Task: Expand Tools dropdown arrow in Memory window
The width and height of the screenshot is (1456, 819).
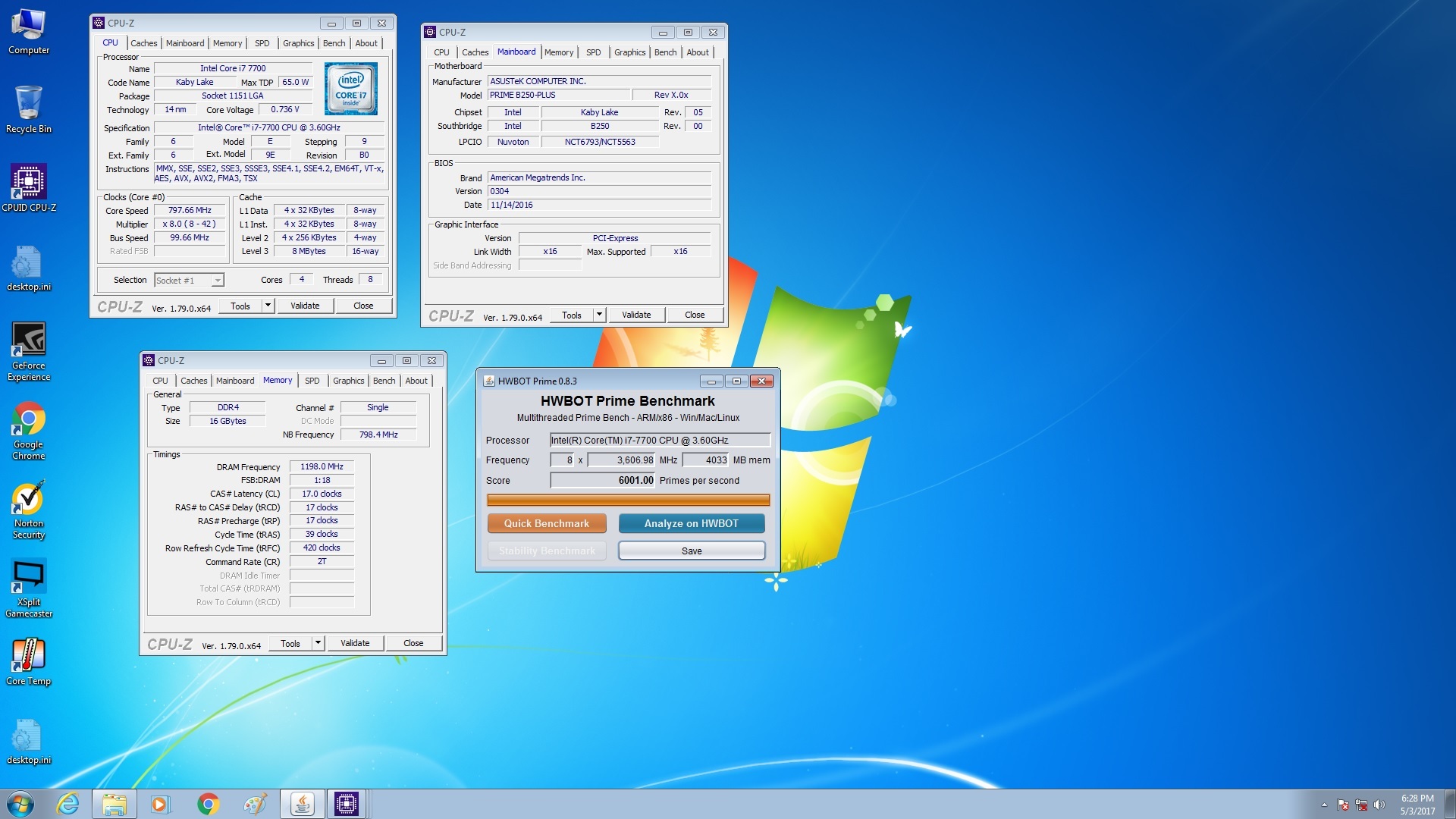Action: tap(318, 643)
